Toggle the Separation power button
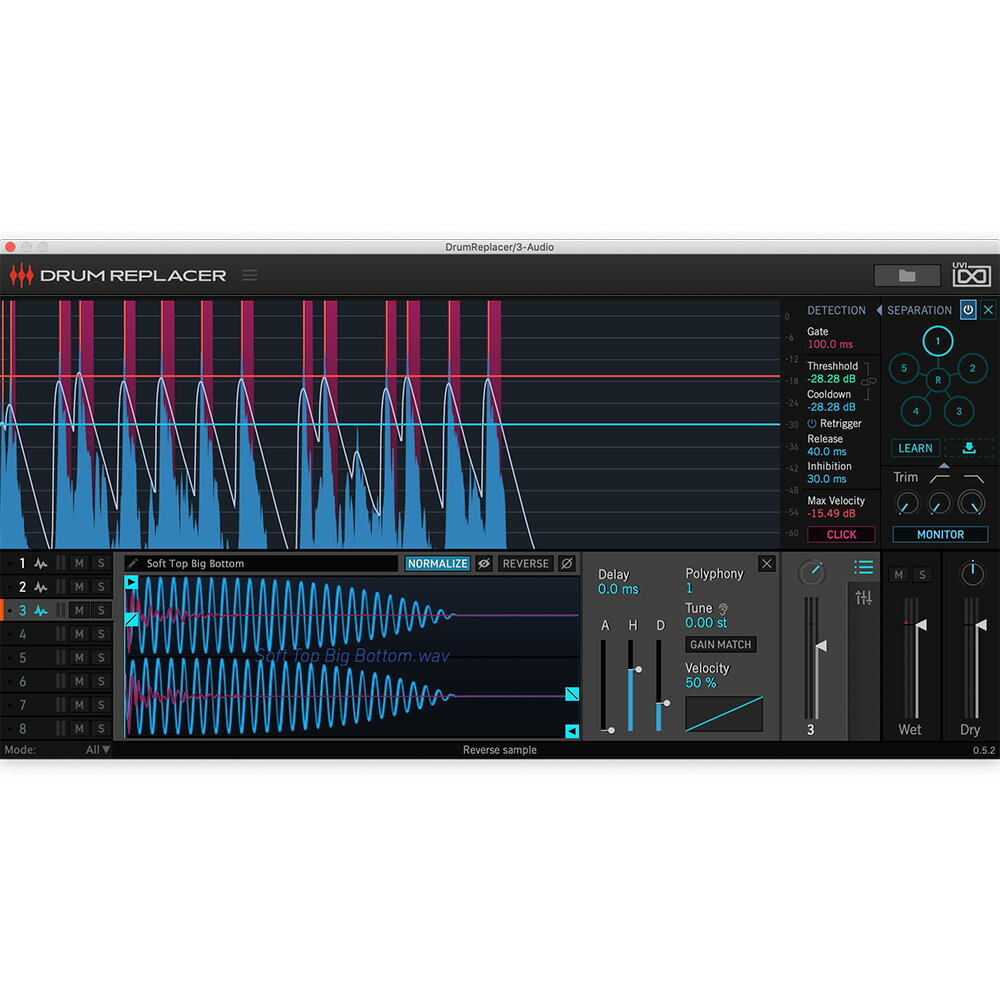 pos(968,310)
